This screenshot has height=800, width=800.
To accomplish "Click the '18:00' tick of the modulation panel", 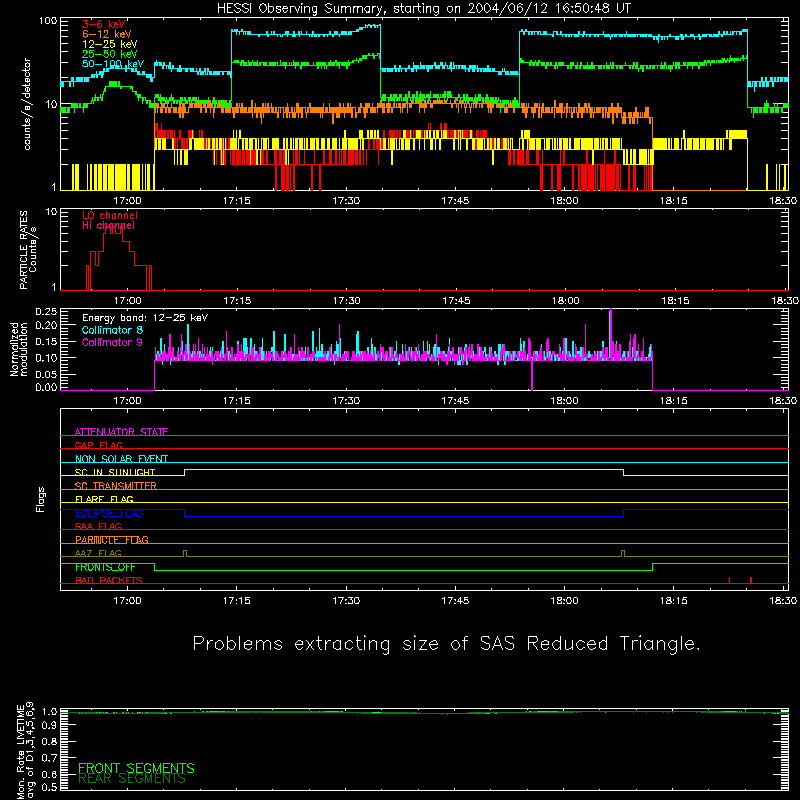I will (565, 401).
